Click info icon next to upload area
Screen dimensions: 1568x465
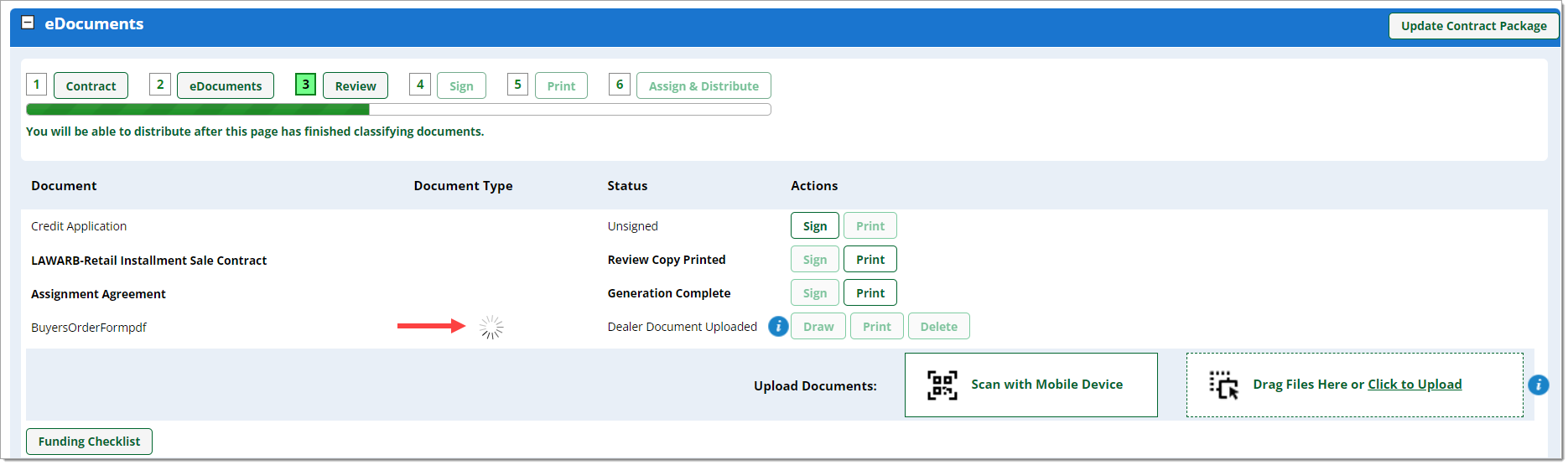1539,385
